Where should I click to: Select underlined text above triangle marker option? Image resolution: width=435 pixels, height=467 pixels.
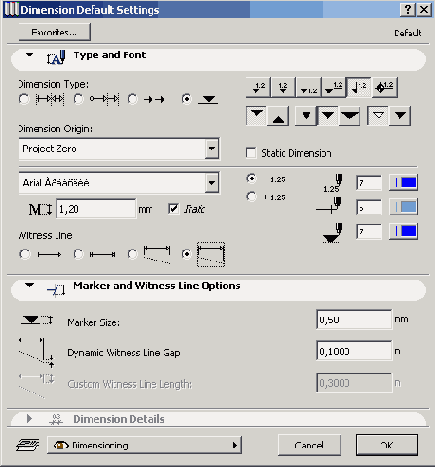pyautogui.click(x=334, y=87)
